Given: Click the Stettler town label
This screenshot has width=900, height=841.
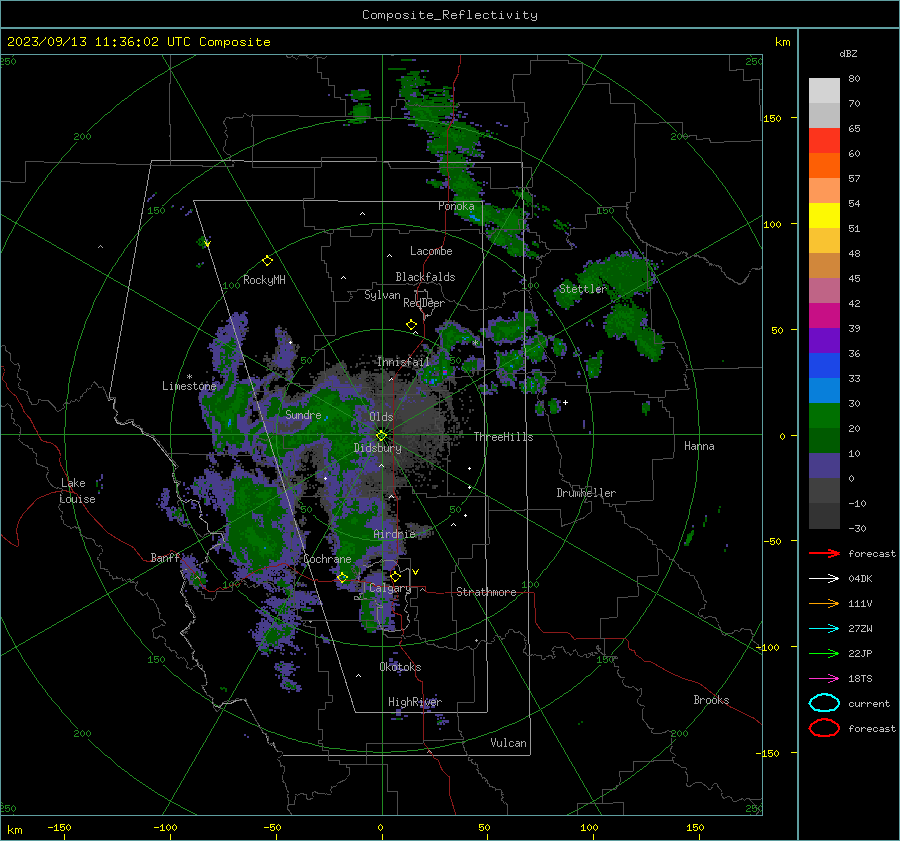Looking at the screenshot, I should (x=583, y=289).
